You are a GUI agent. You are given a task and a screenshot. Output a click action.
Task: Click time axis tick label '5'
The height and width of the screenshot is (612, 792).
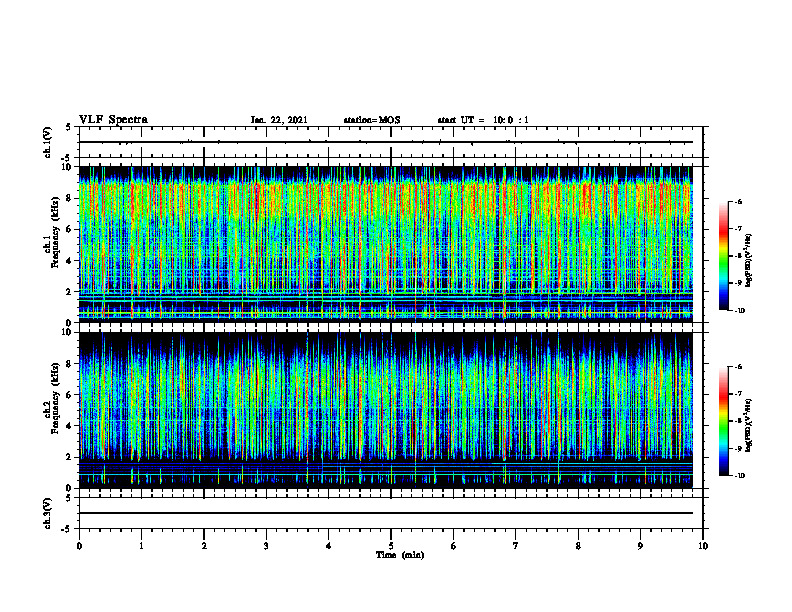(391, 546)
